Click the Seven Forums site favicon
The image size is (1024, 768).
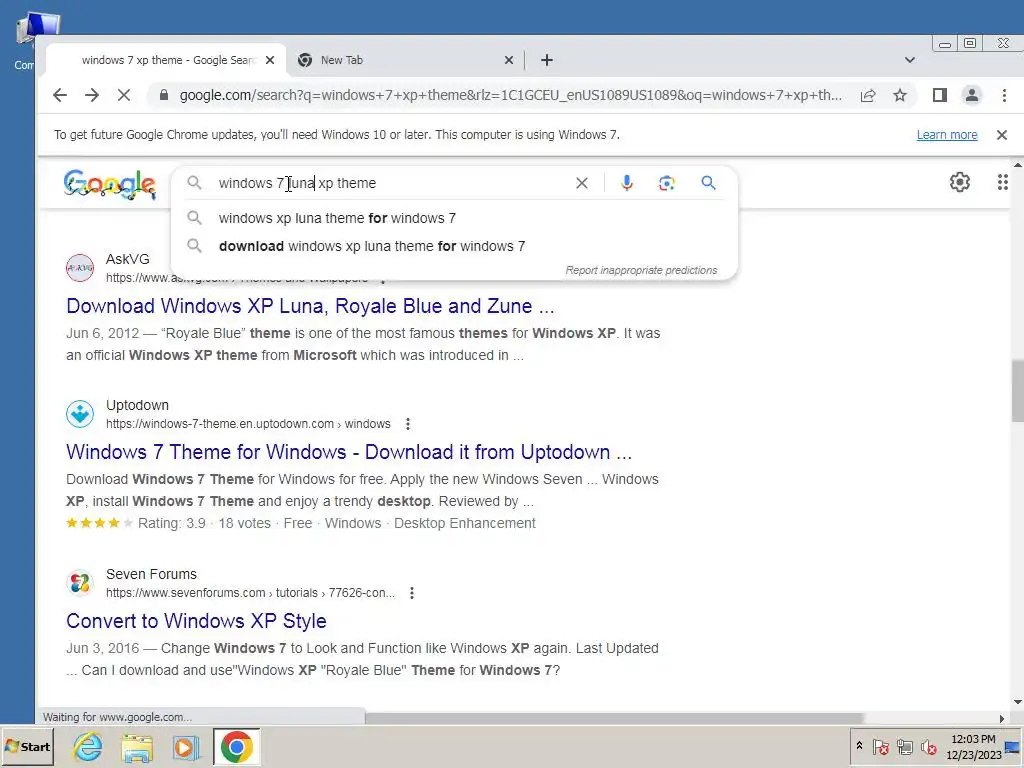(x=80, y=583)
